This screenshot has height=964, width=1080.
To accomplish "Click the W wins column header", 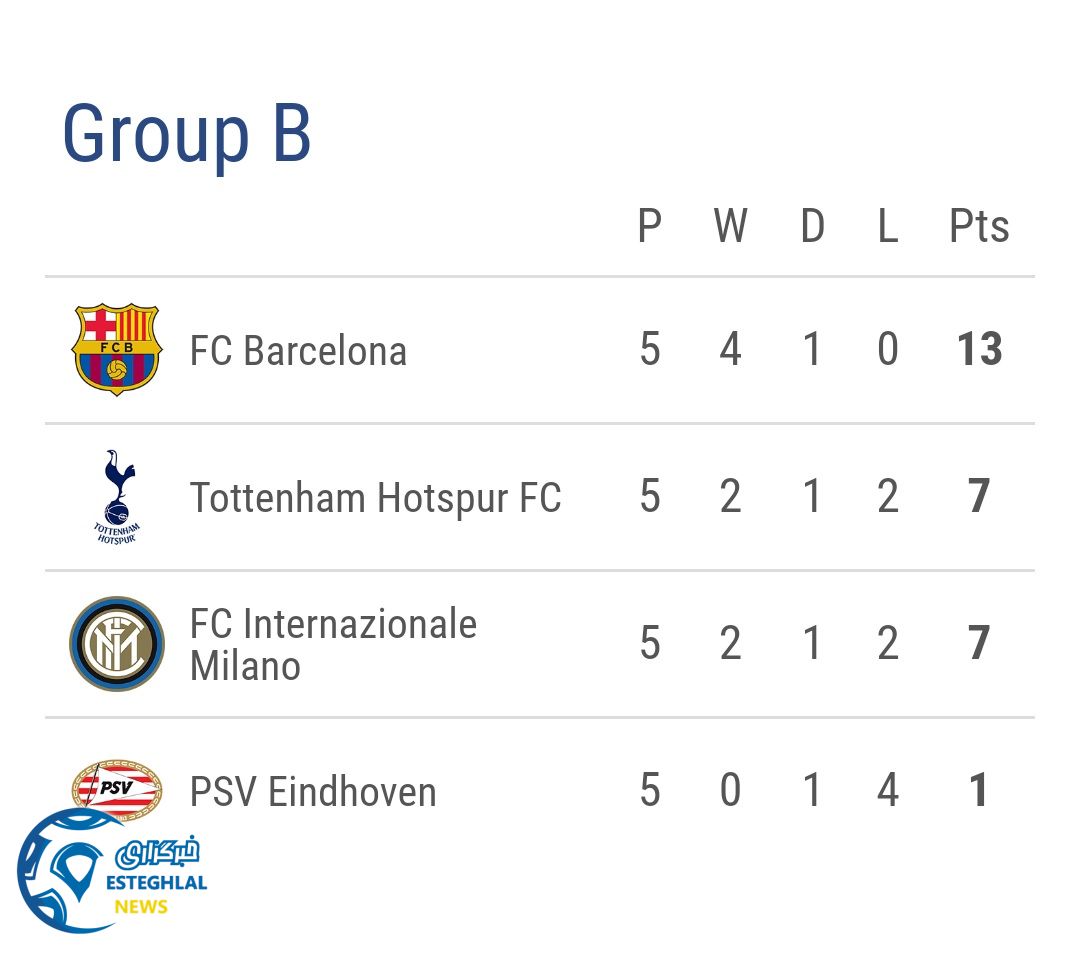I will coord(730,227).
